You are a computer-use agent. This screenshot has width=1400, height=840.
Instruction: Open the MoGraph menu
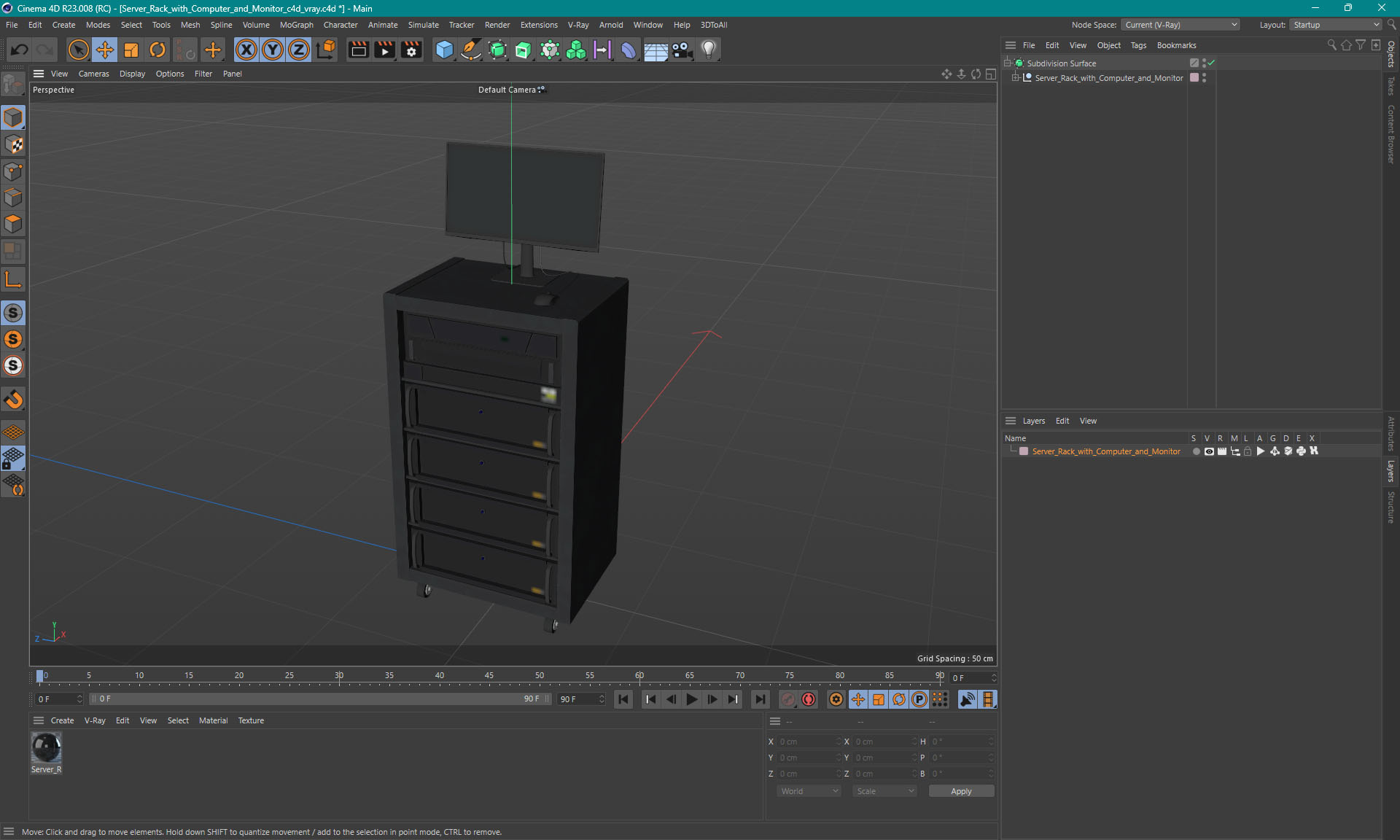297,25
